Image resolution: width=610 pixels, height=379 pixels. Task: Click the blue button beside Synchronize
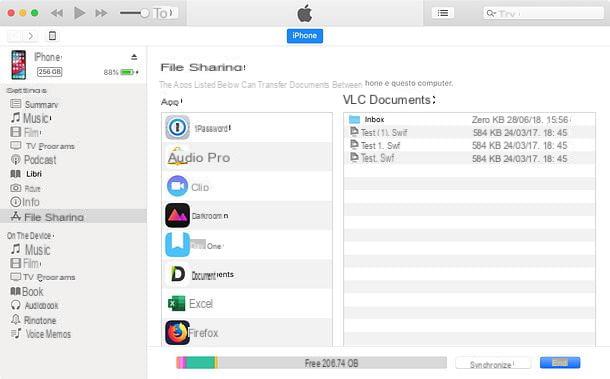[560, 363]
